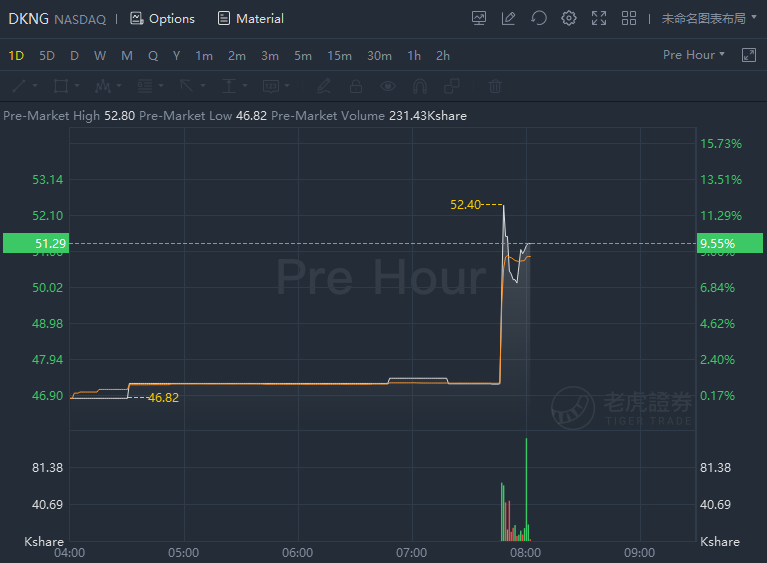Select the 30m interval

coord(380,56)
